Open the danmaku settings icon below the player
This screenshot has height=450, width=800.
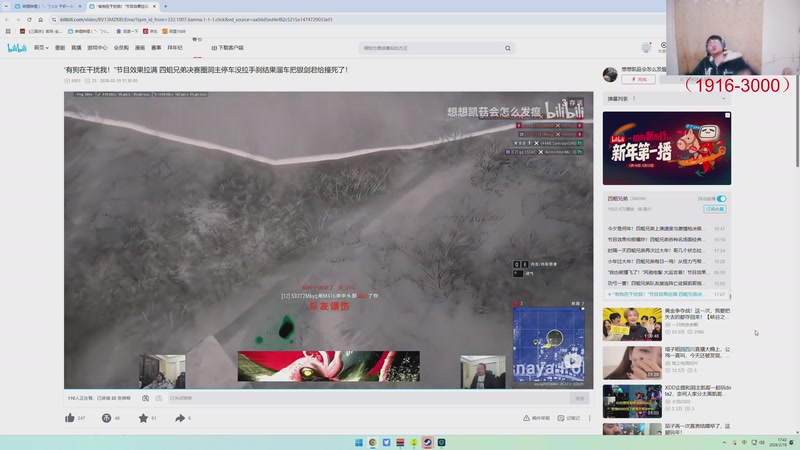(159, 398)
